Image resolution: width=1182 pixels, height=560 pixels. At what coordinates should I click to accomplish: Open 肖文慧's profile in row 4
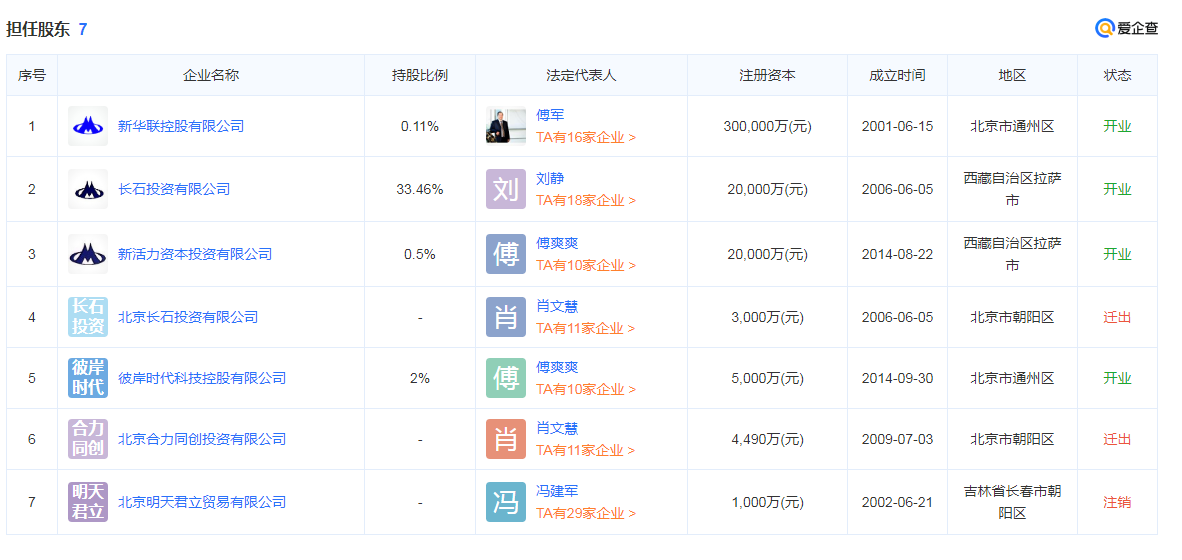pos(557,307)
